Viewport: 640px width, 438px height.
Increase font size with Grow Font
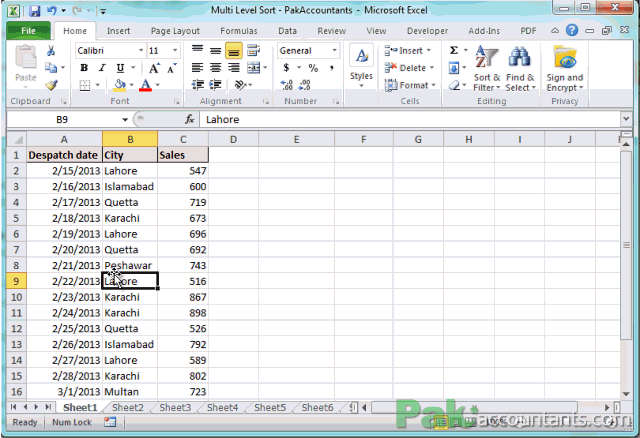click(154, 68)
